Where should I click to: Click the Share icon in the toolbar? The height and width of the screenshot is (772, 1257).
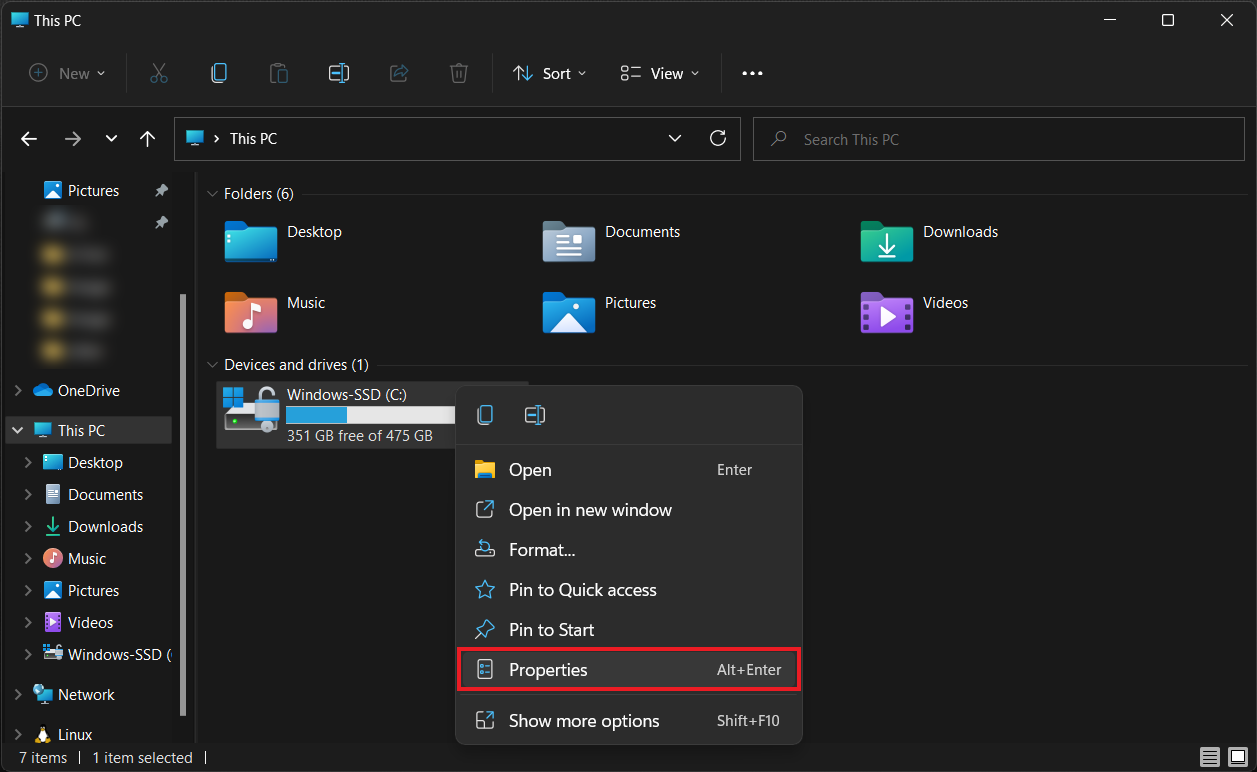click(399, 73)
